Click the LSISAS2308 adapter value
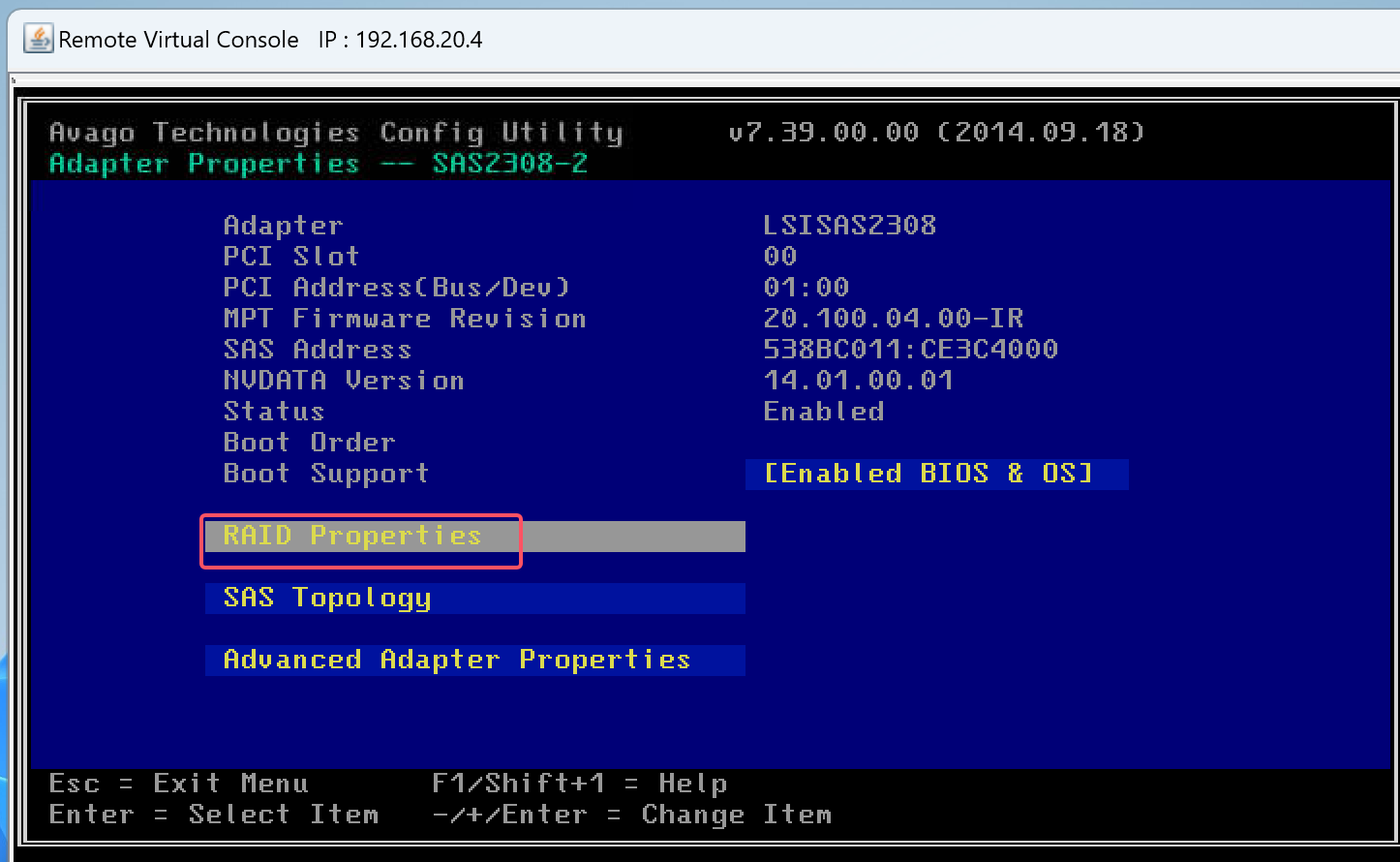 [849, 226]
